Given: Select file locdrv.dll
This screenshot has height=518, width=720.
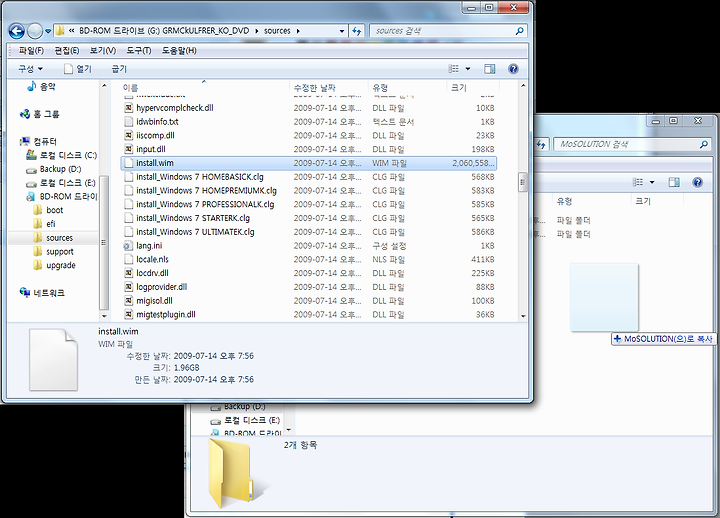Looking at the screenshot, I should point(309,273).
